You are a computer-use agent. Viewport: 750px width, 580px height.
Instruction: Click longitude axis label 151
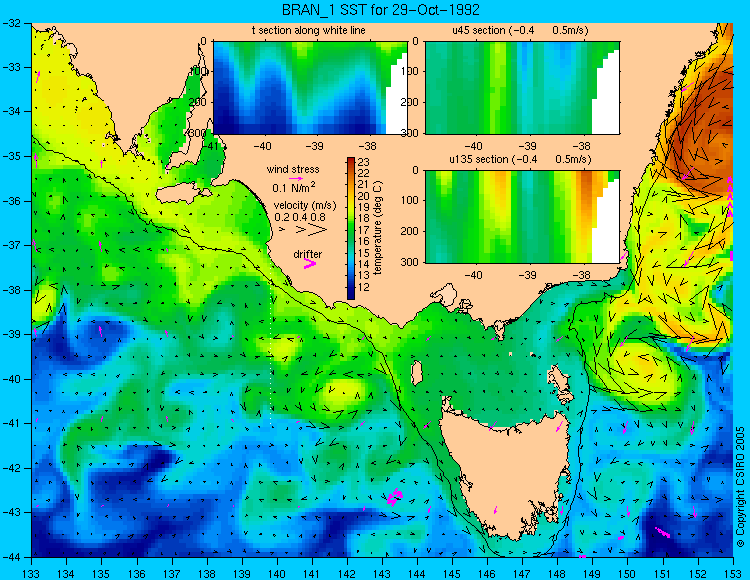(662, 573)
